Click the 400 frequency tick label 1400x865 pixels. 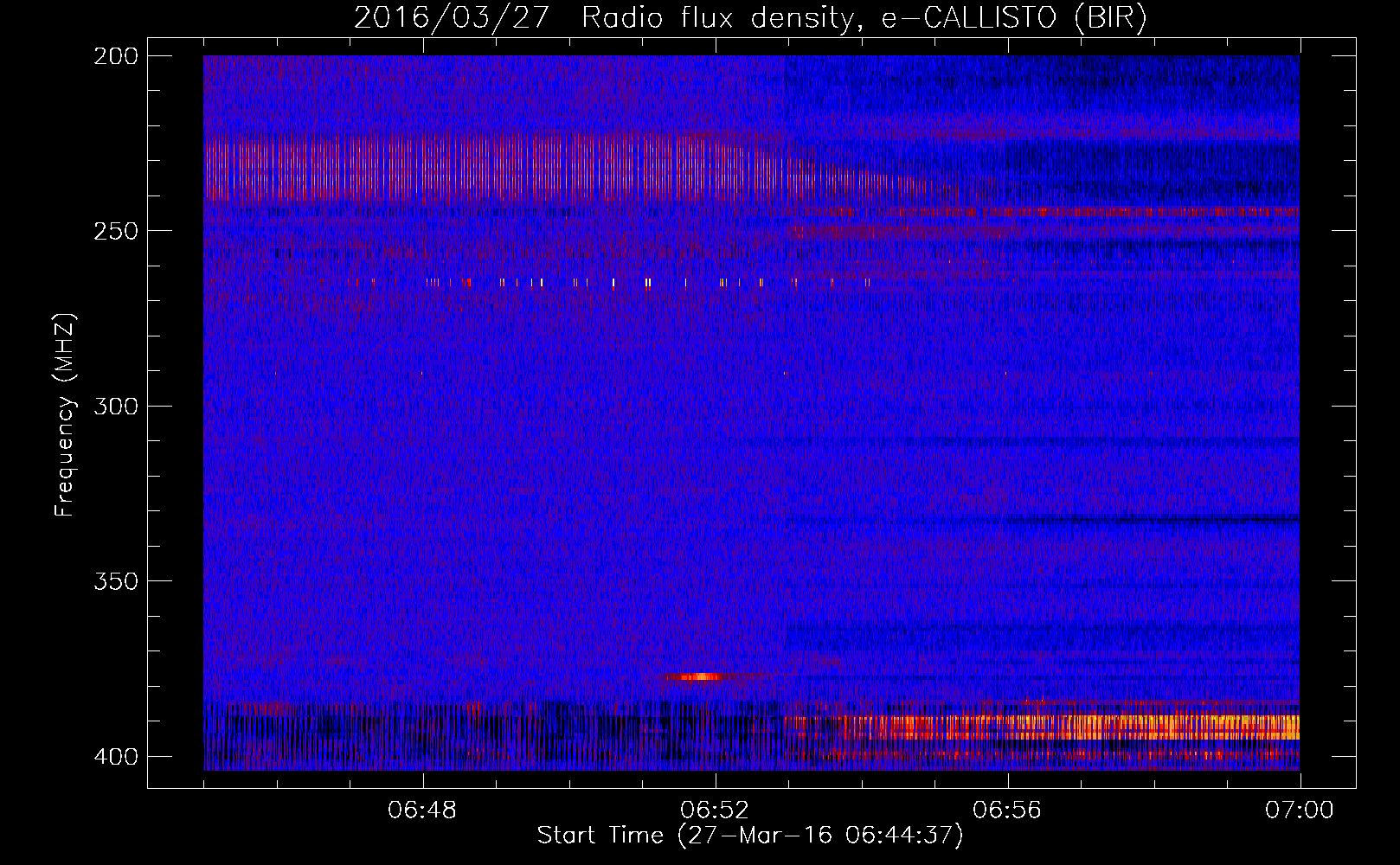116,757
